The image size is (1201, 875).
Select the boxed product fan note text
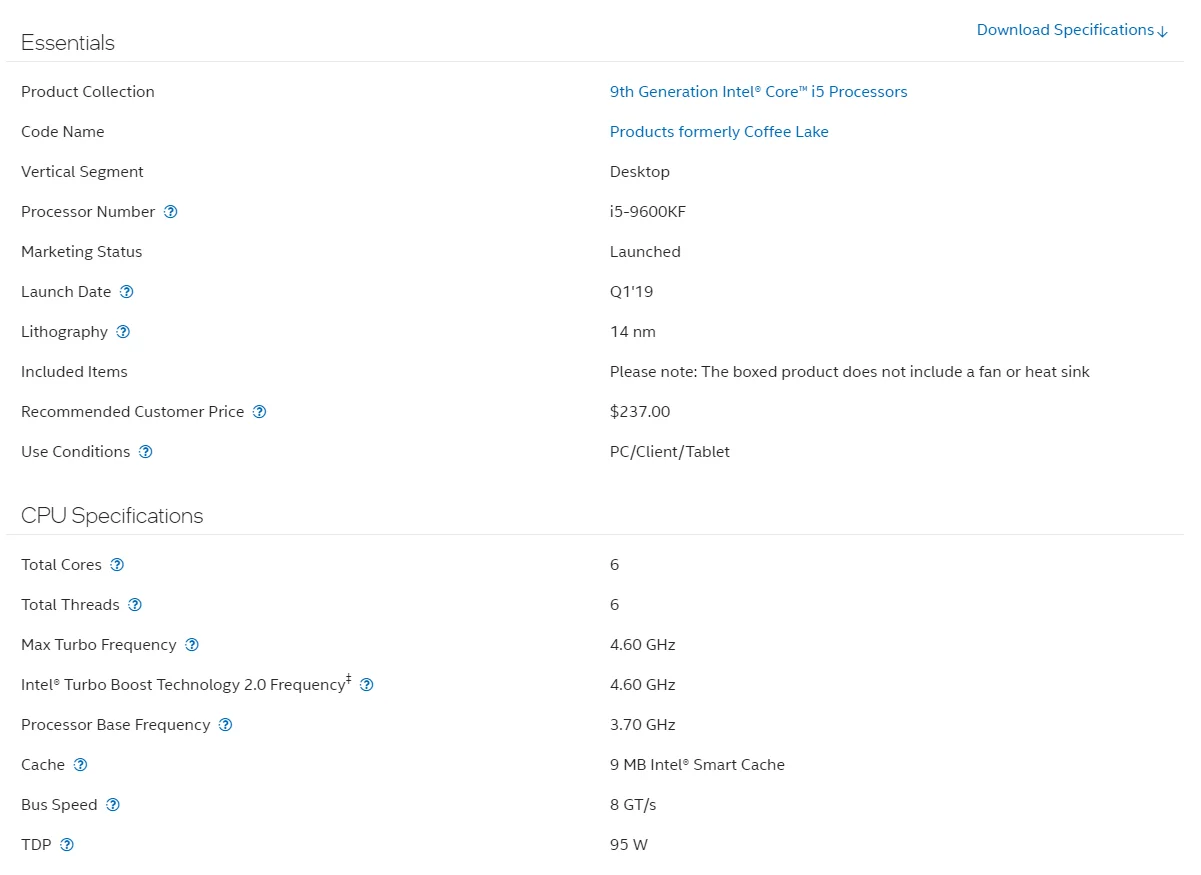coord(850,372)
